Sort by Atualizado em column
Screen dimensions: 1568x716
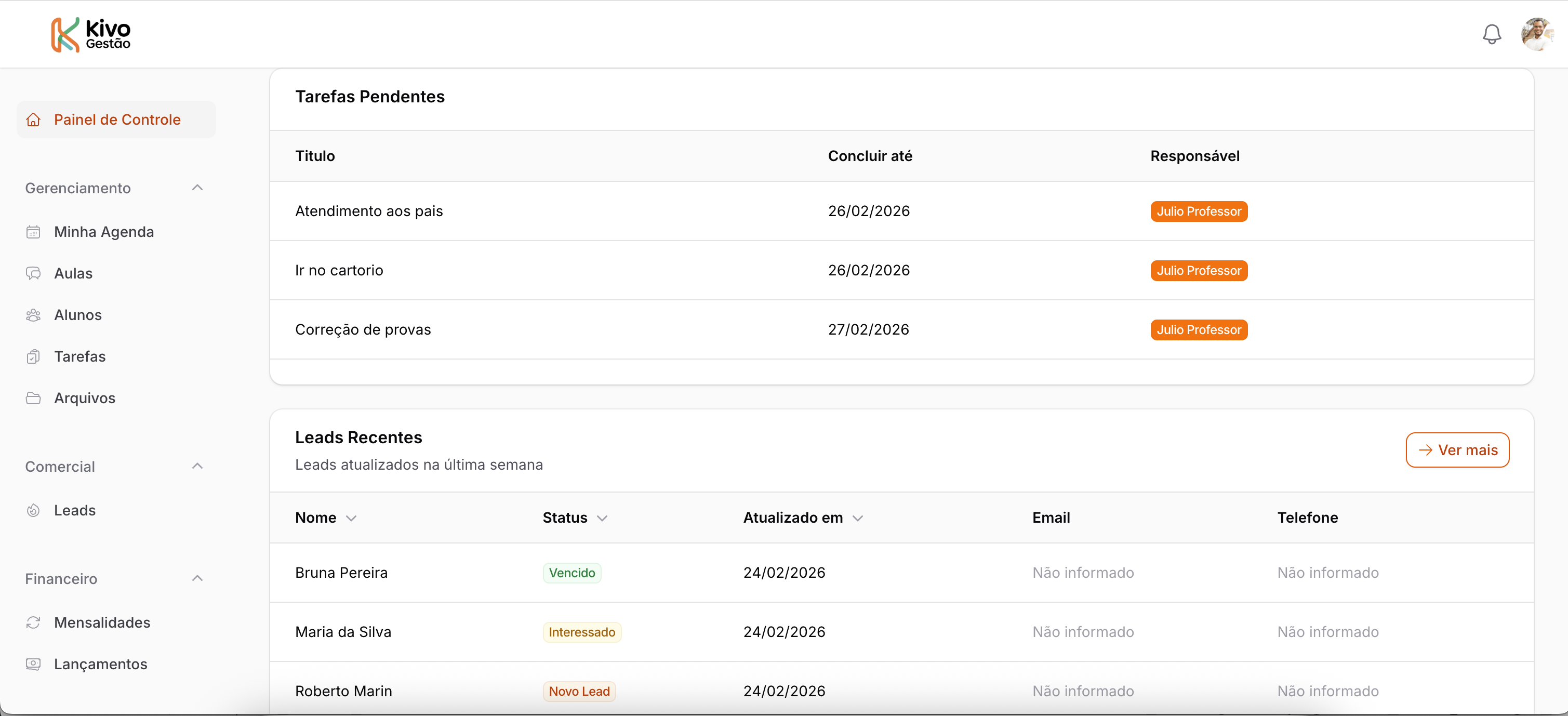pyautogui.click(x=802, y=518)
